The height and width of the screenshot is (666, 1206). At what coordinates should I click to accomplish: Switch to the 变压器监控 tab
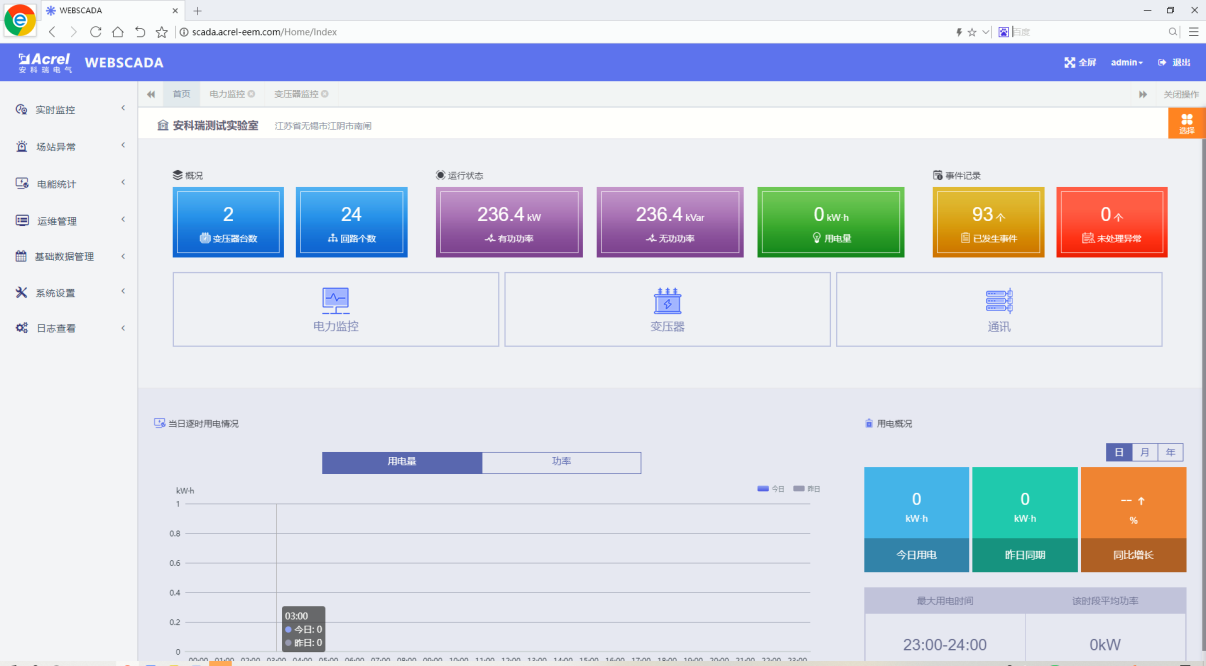[x=297, y=94]
